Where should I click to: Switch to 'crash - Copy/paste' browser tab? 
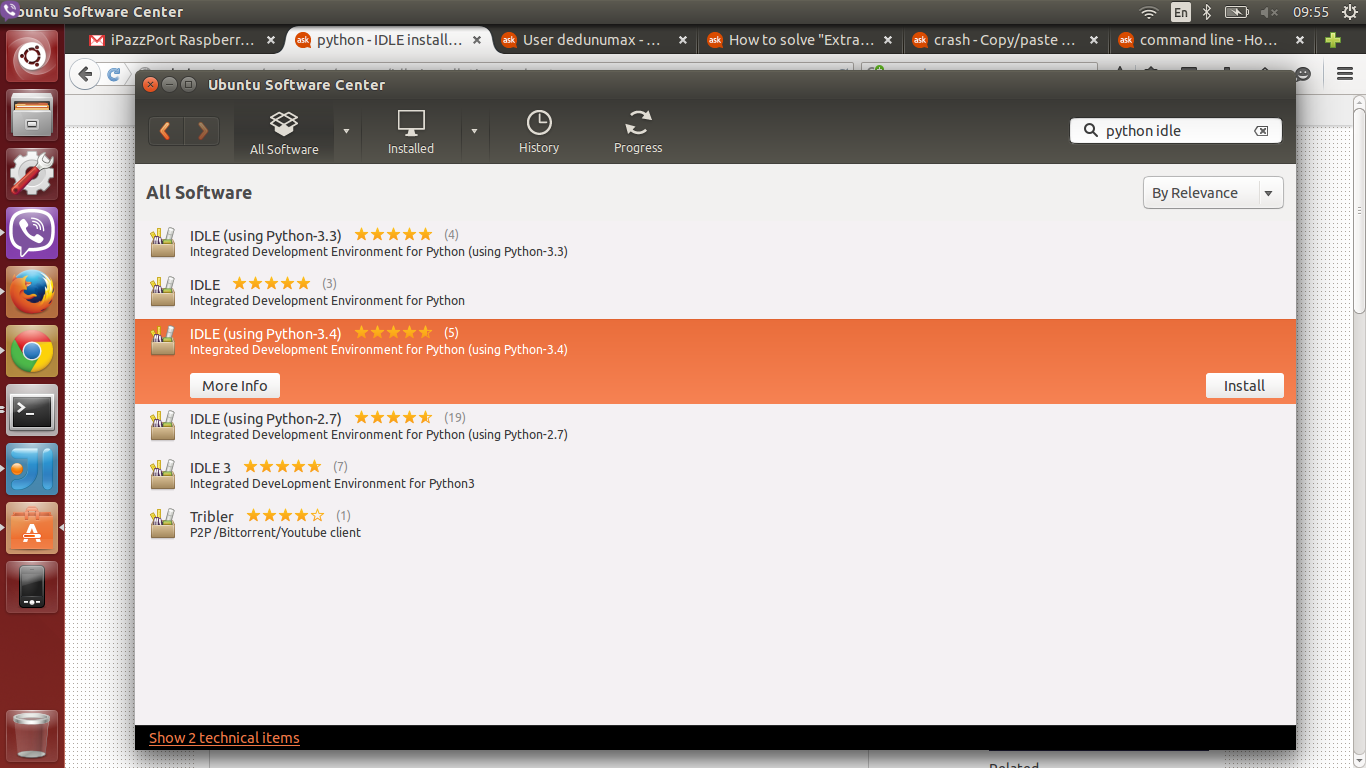click(1005, 41)
